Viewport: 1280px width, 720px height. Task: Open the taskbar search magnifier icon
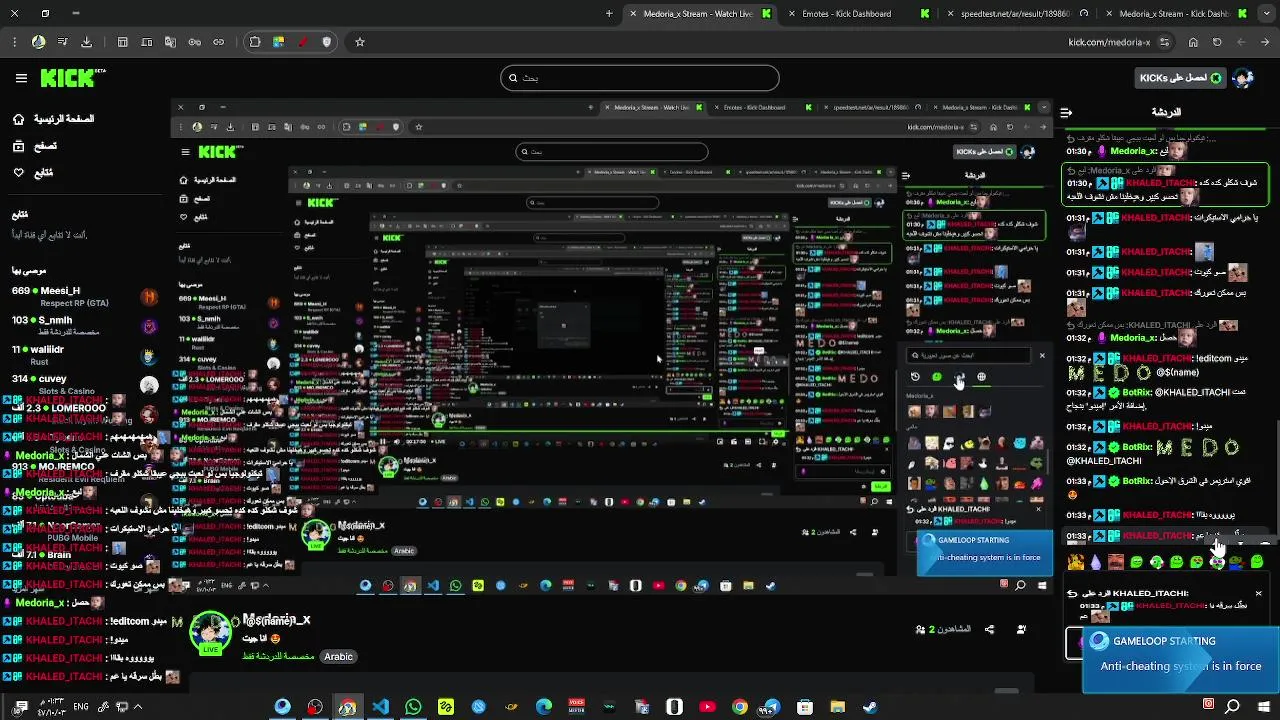[x=1233, y=707]
